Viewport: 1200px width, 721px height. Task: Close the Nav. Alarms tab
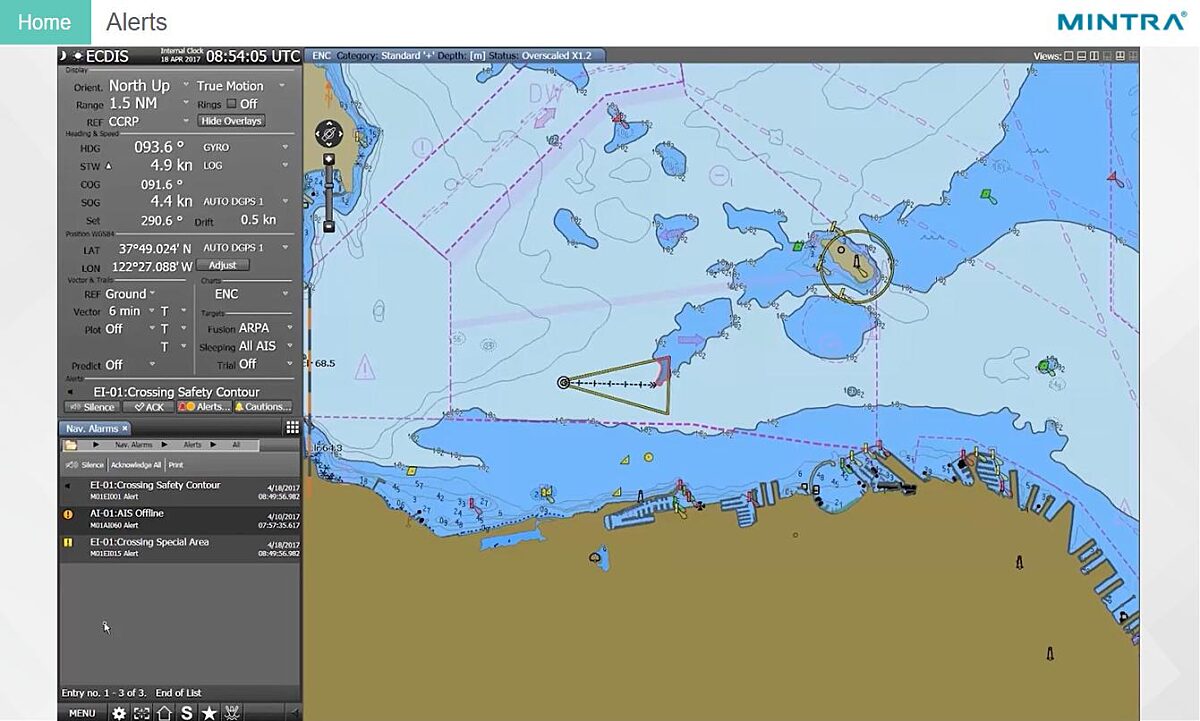pos(125,428)
